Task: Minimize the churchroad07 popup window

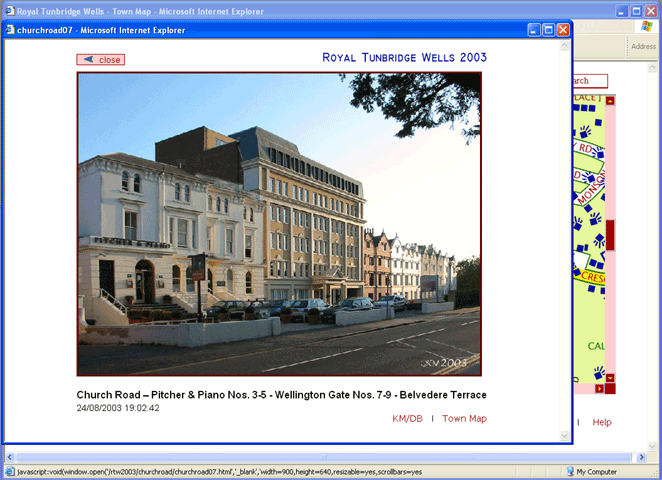Action: pos(533,30)
